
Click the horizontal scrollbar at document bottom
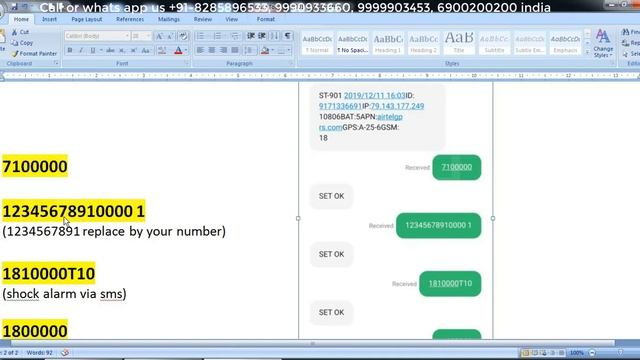[312, 343]
